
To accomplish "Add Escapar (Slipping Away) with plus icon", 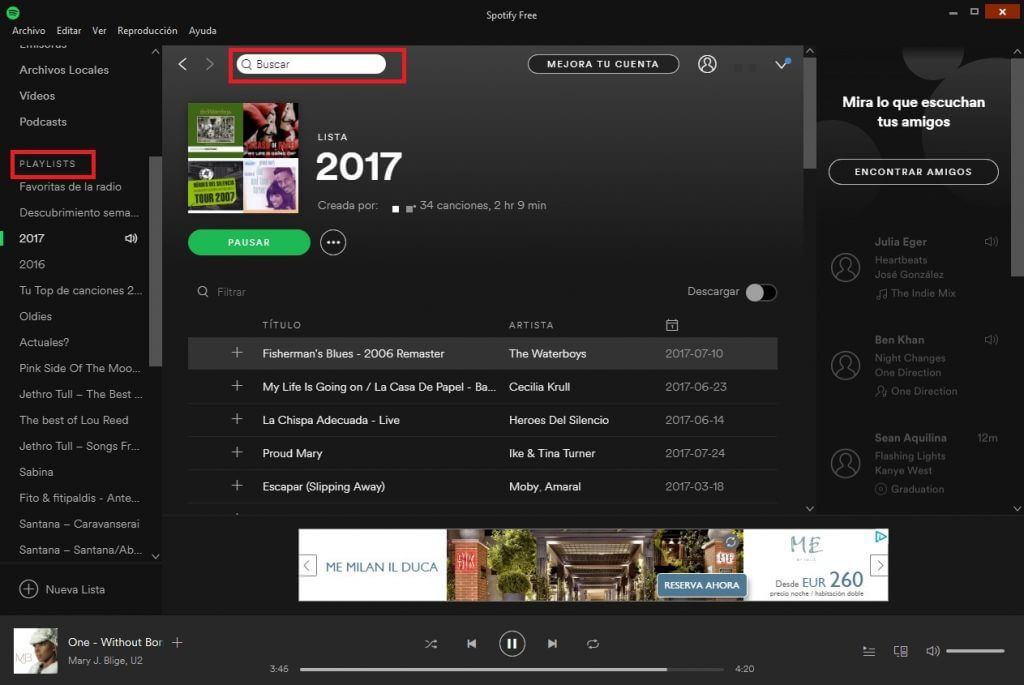I will pyautogui.click(x=237, y=486).
